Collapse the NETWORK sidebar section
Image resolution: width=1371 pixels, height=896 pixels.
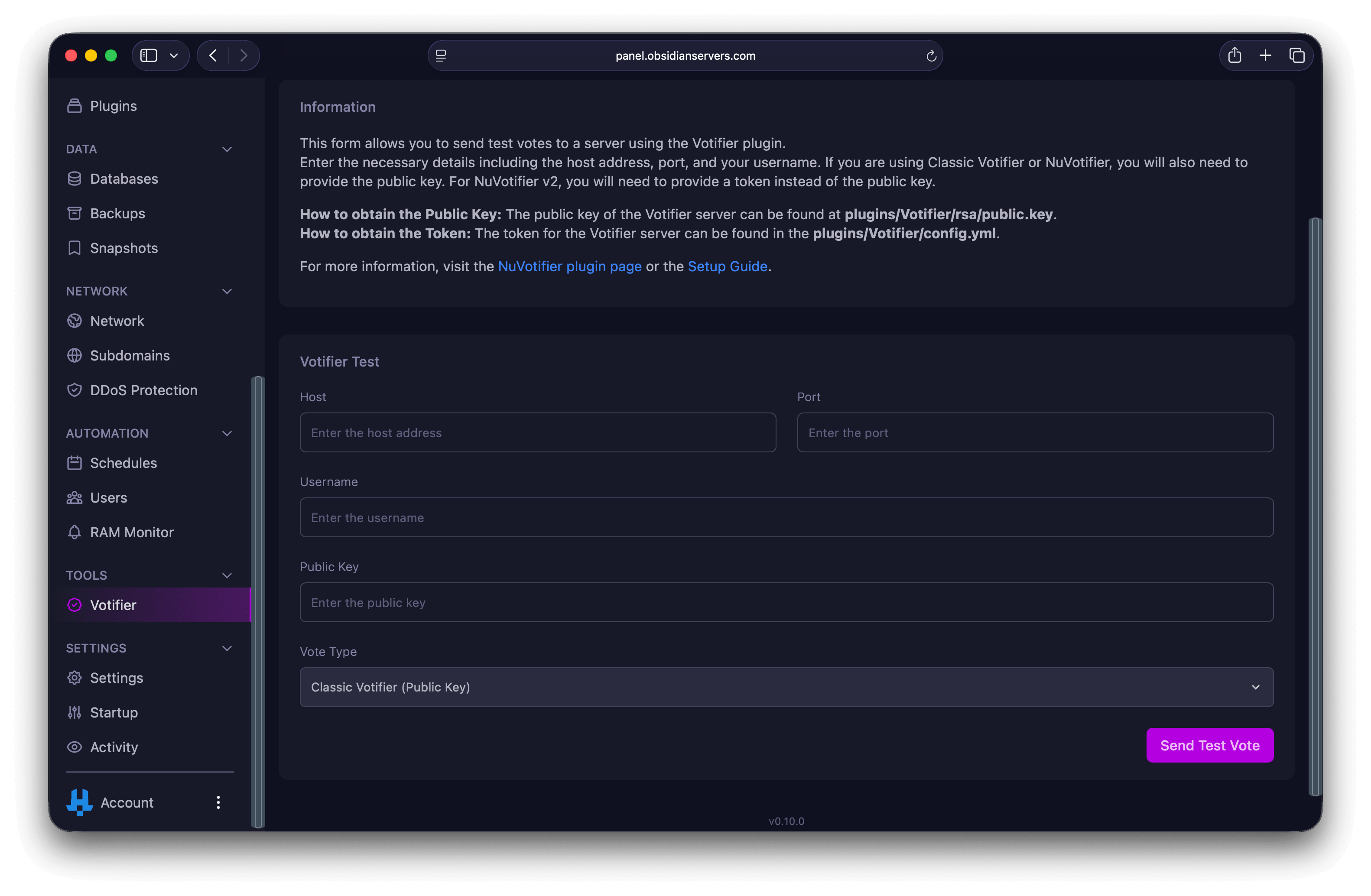(x=227, y=291)
